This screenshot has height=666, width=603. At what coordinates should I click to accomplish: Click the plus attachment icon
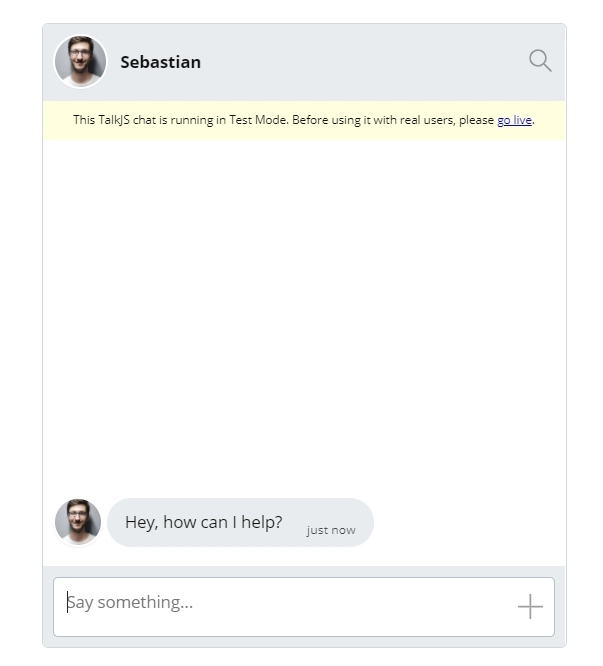pos(530,606)
